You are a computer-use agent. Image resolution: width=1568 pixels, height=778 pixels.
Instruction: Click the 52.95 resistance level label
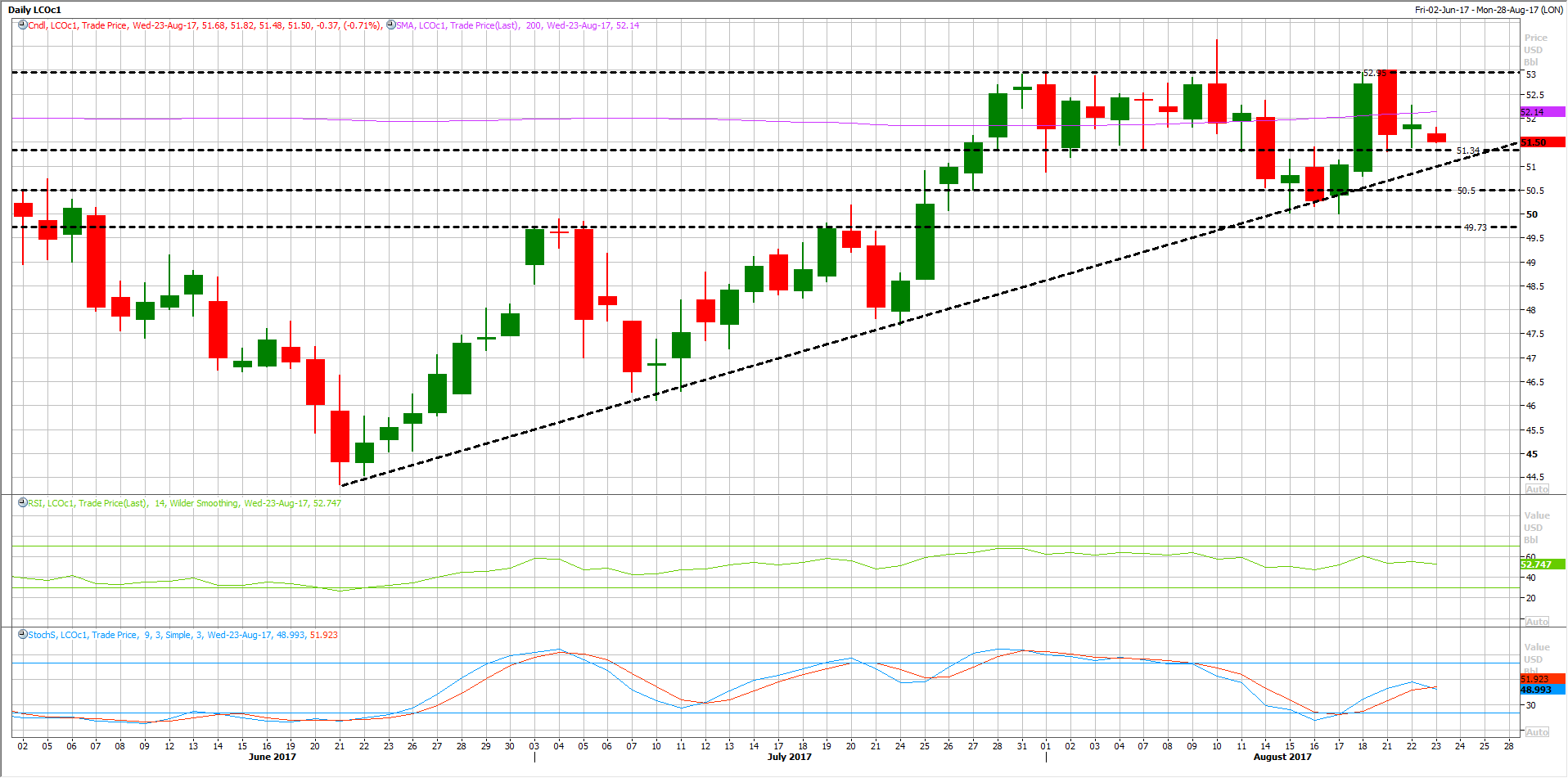(1375, 74)
